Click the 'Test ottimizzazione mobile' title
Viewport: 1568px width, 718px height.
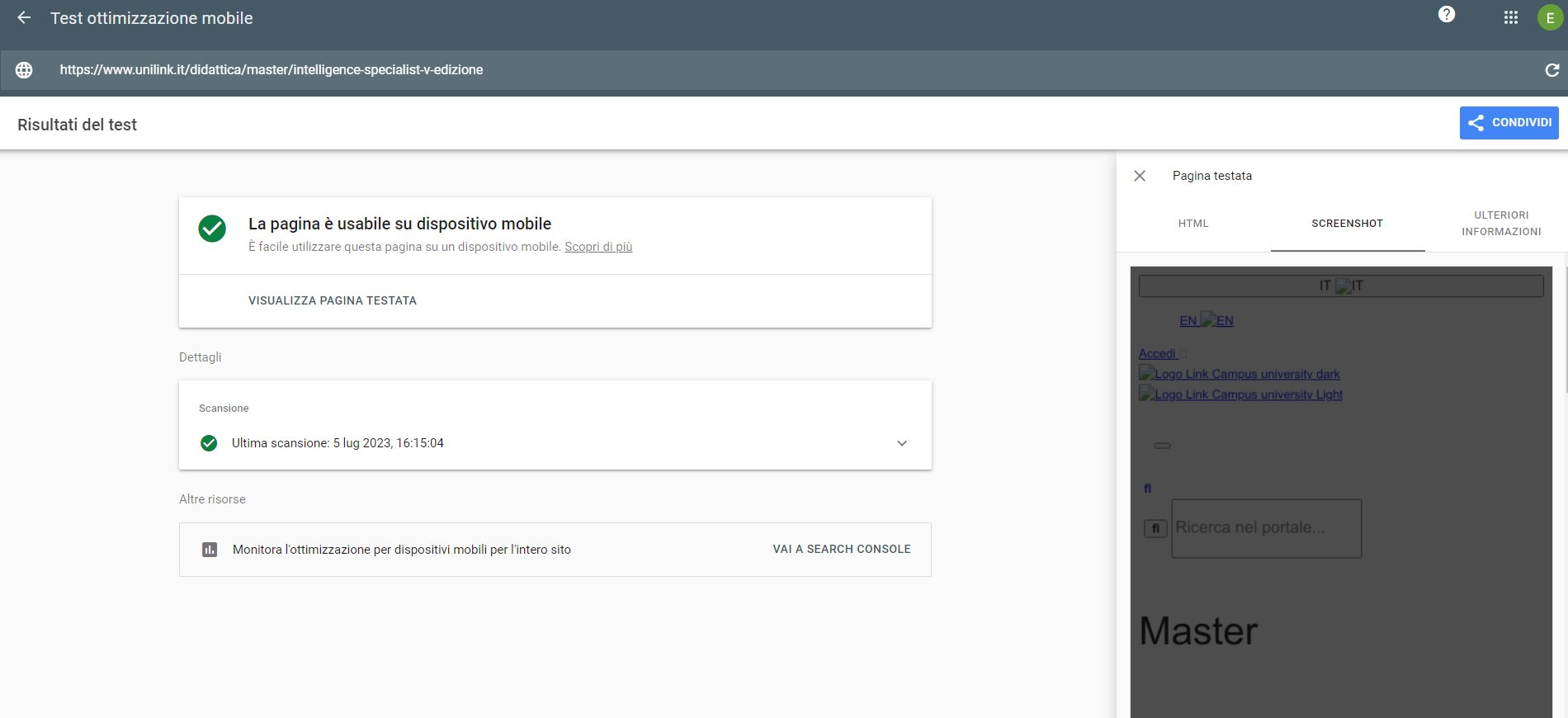tap(152, 18)
